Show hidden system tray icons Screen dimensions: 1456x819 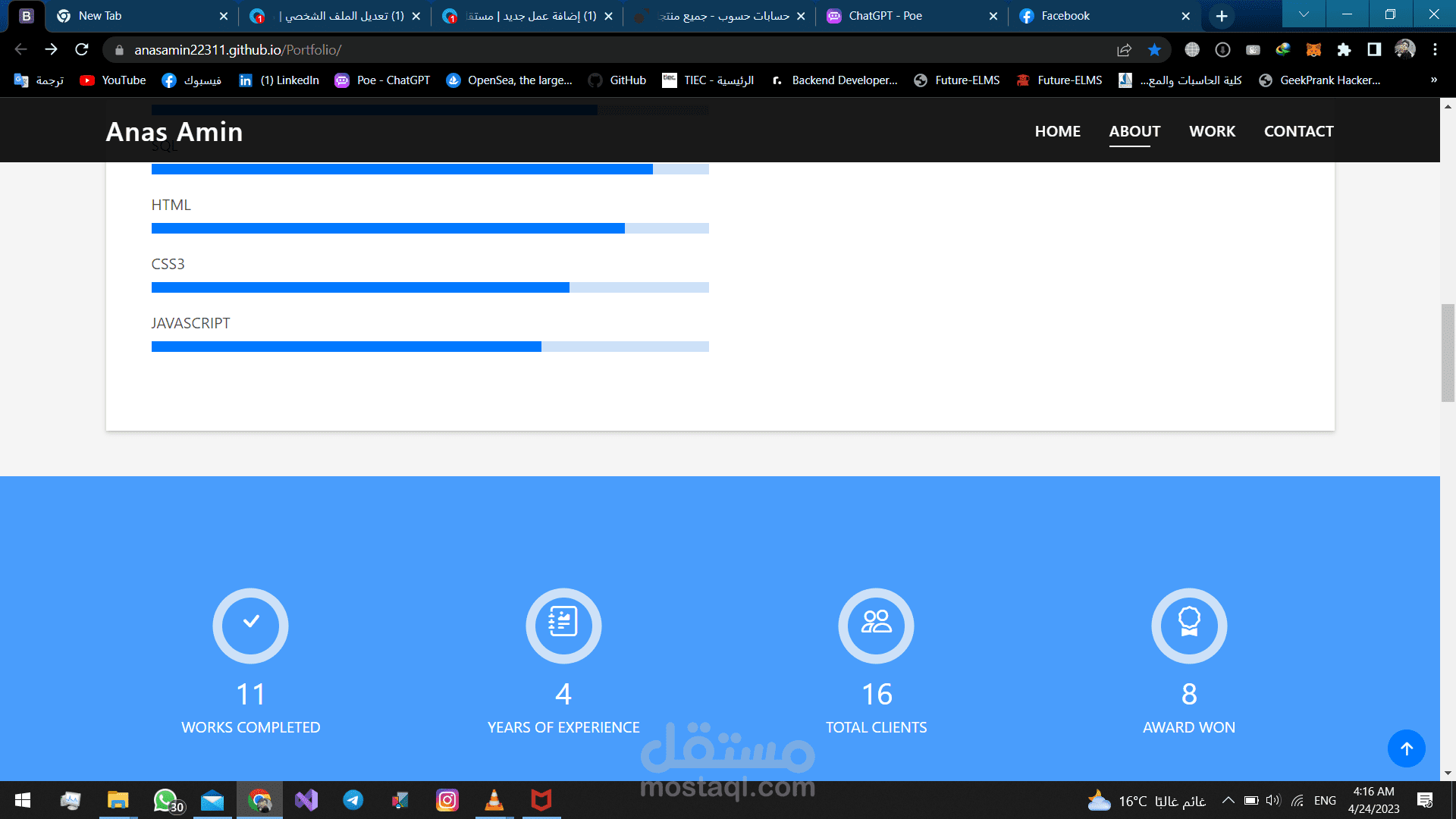(1228, 801)
